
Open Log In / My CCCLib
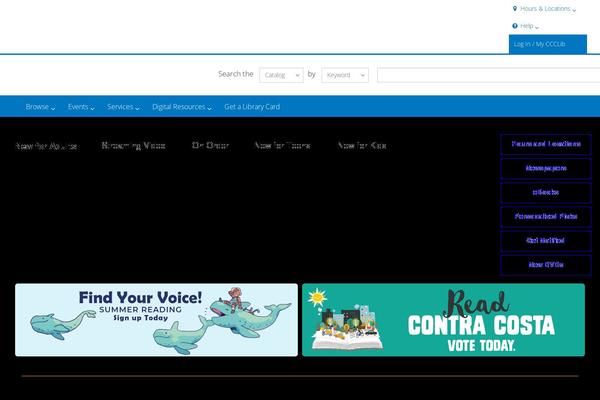click(x=548, y=44)
